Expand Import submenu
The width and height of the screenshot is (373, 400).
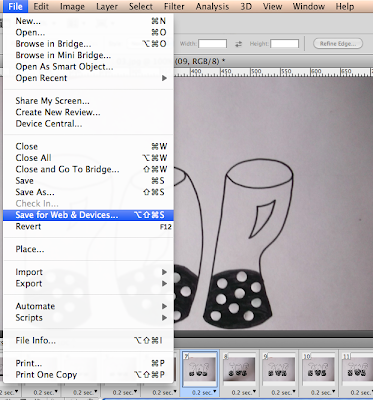click(88, 272)
